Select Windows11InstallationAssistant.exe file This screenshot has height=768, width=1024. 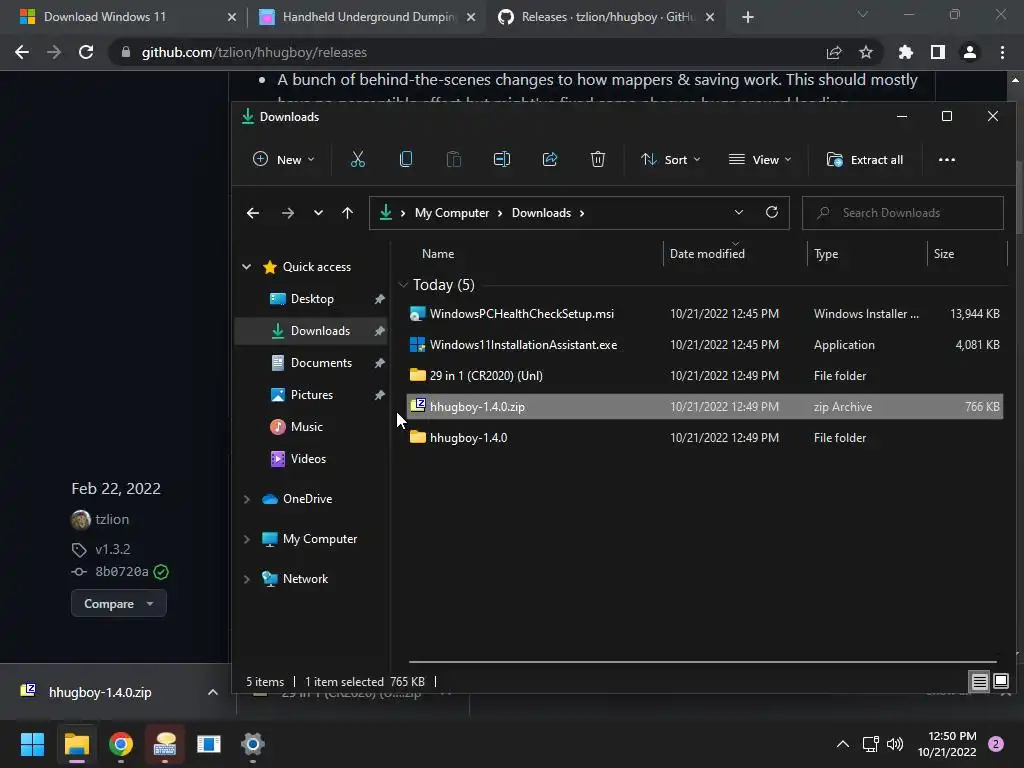tap(704, 345)
